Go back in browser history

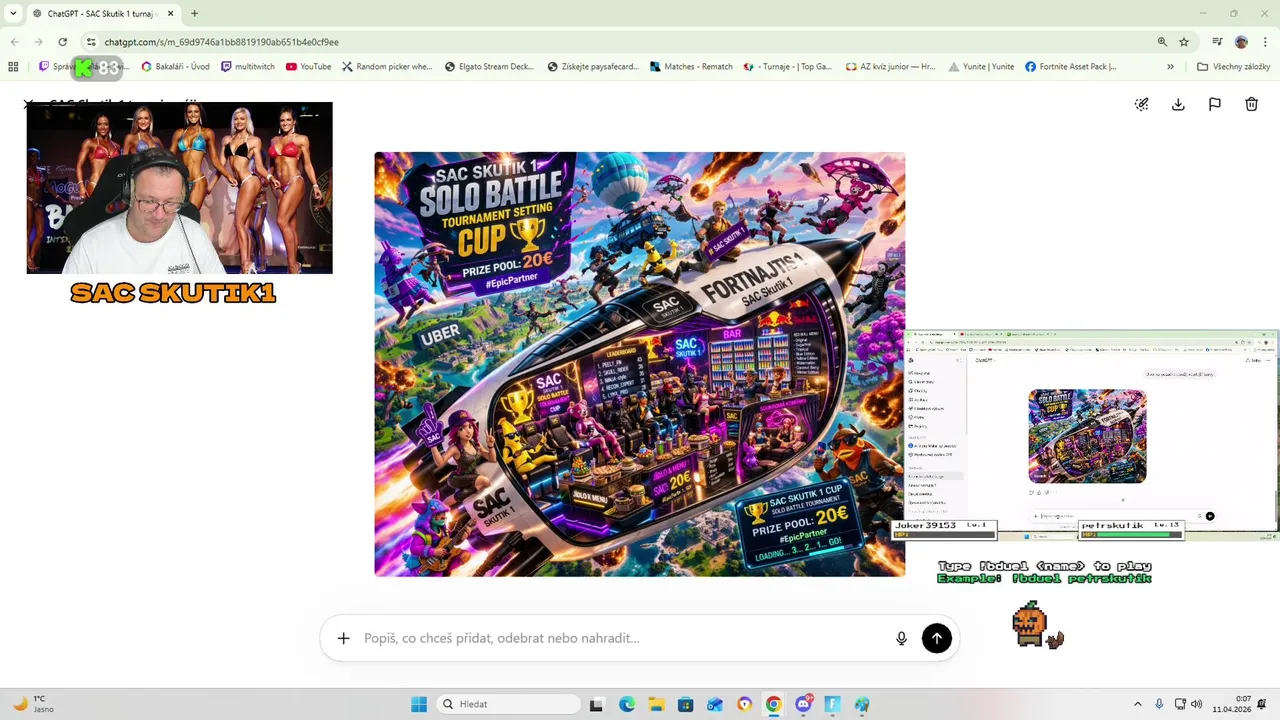14,42
